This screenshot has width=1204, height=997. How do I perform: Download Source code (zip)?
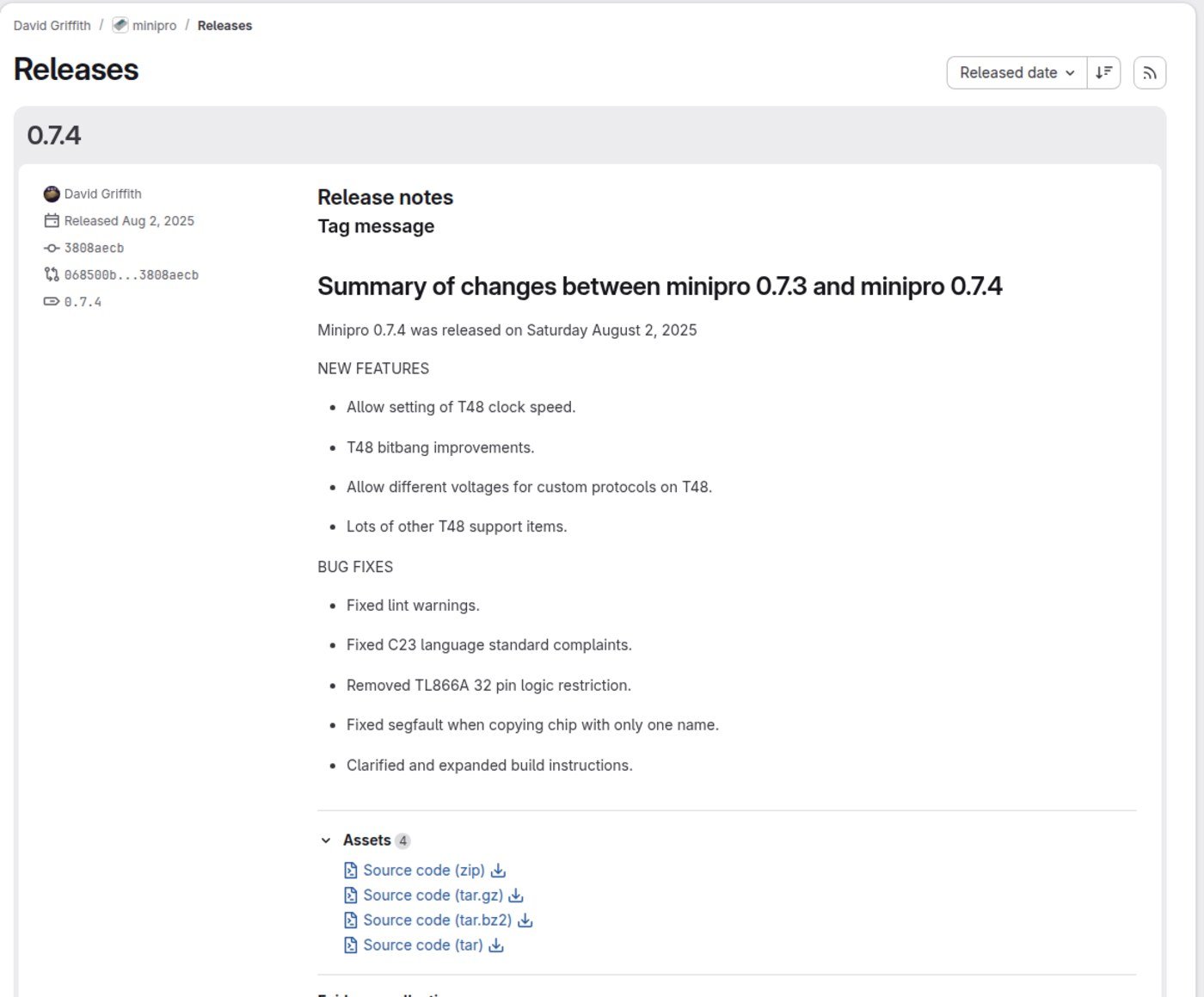point(424,870)
